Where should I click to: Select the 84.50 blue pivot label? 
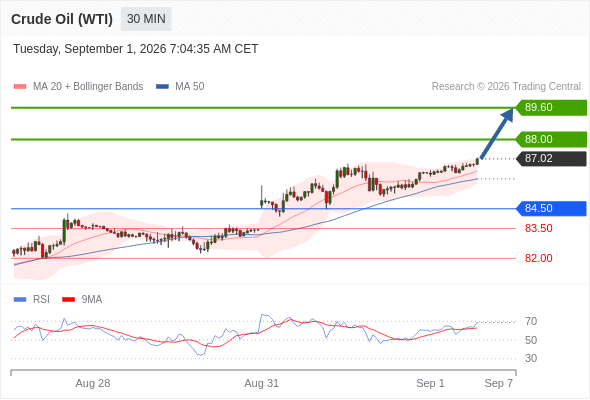(550, 208)
